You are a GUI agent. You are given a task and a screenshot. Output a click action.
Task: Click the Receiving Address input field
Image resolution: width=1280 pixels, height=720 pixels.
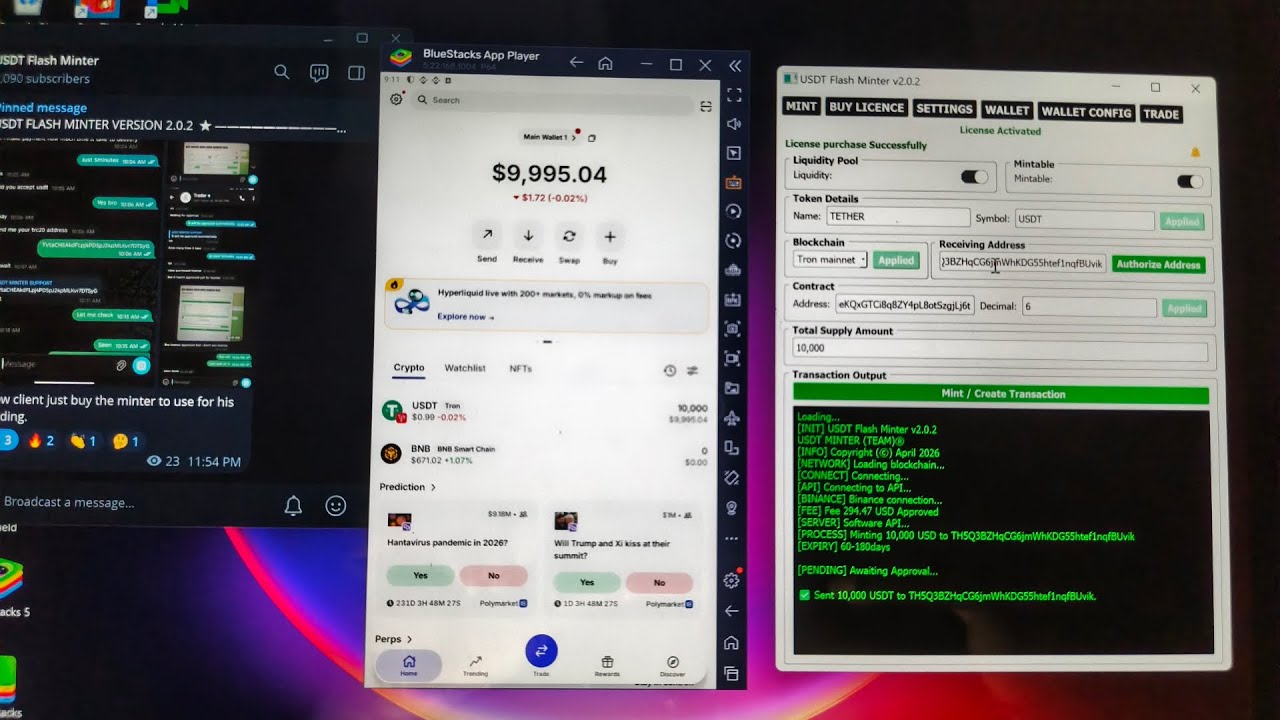click(x=1021, y=263)
